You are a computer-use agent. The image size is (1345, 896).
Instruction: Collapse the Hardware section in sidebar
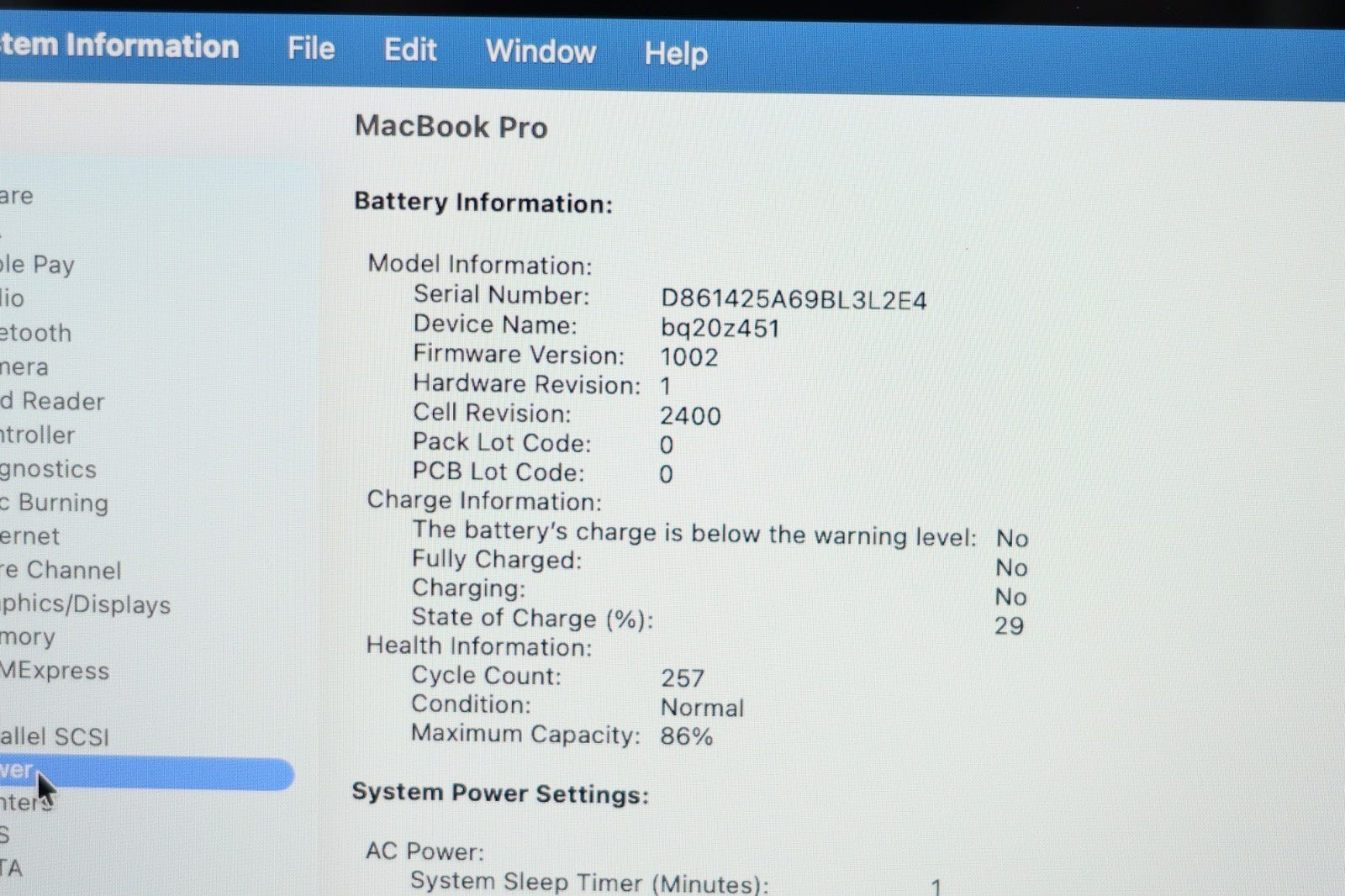click(x=17, y=197)
